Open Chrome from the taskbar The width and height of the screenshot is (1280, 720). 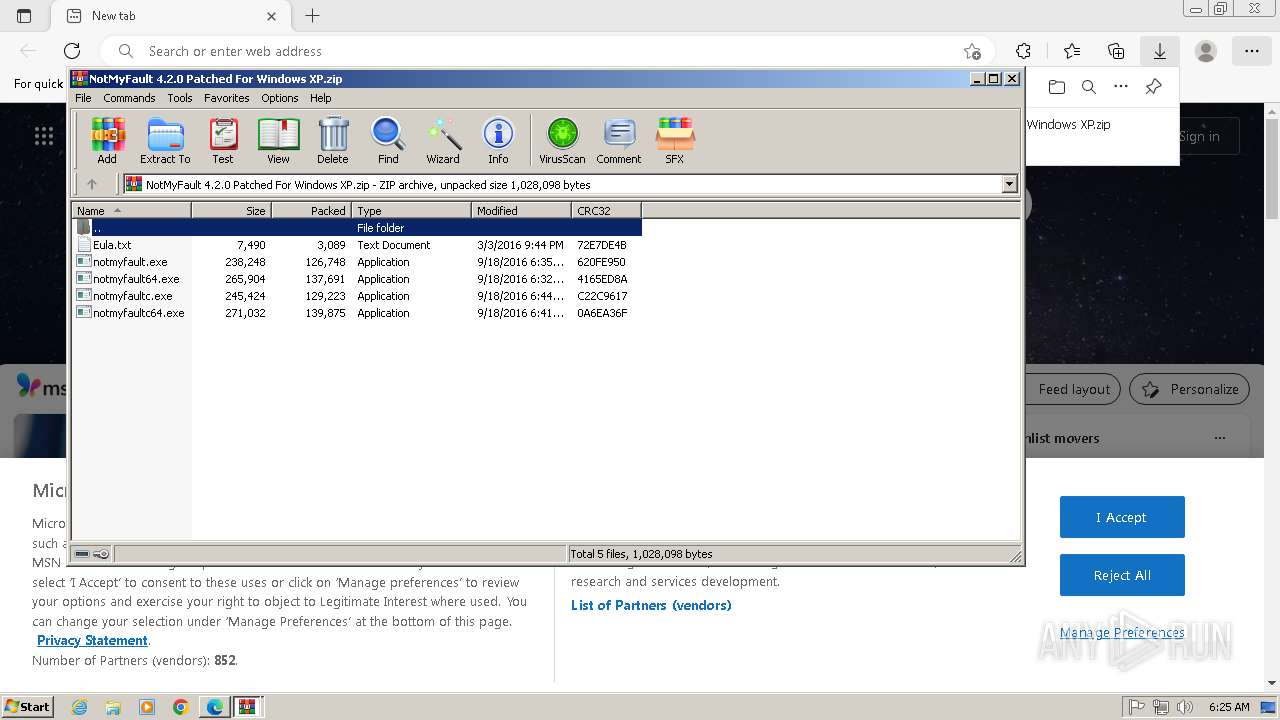point(181,707)
